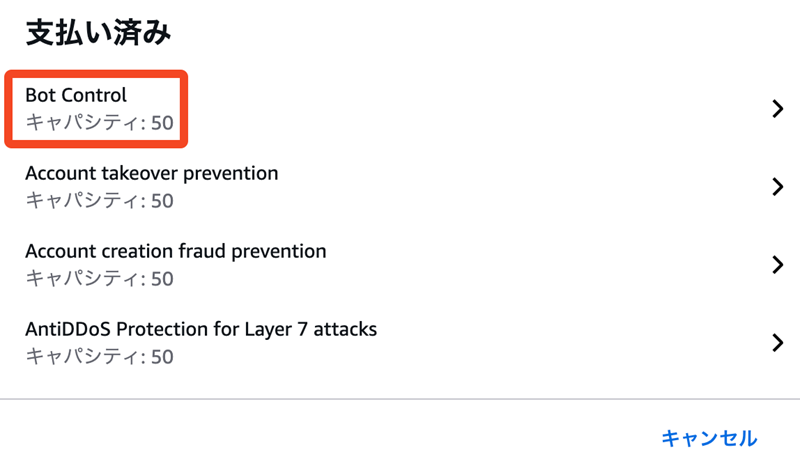This screenshot has width=800, height=468.
Task: Expand the chevron beside Bot Control
Action: 778,109
